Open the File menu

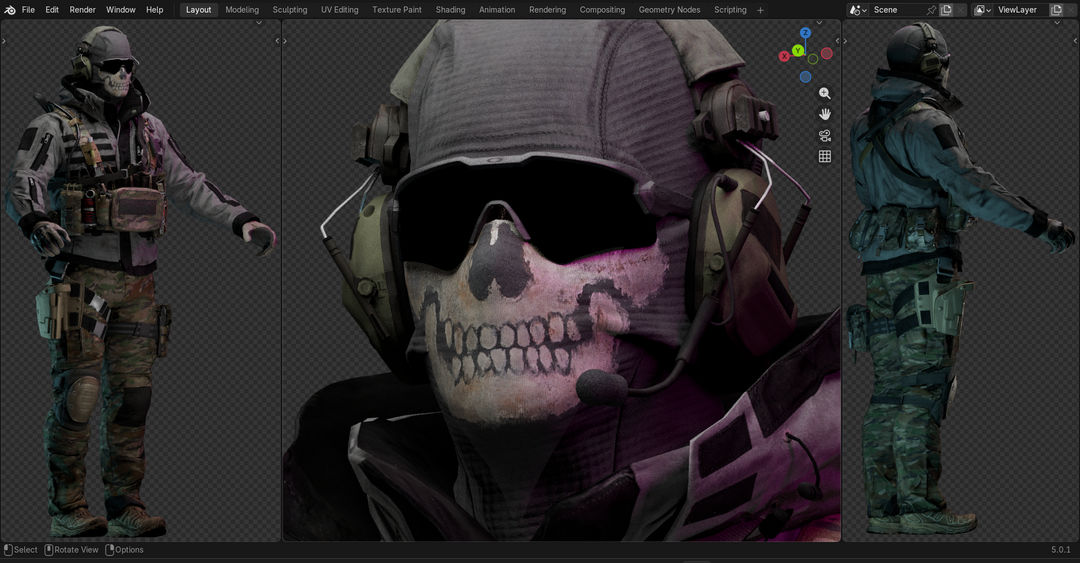(x=28, y=10)
